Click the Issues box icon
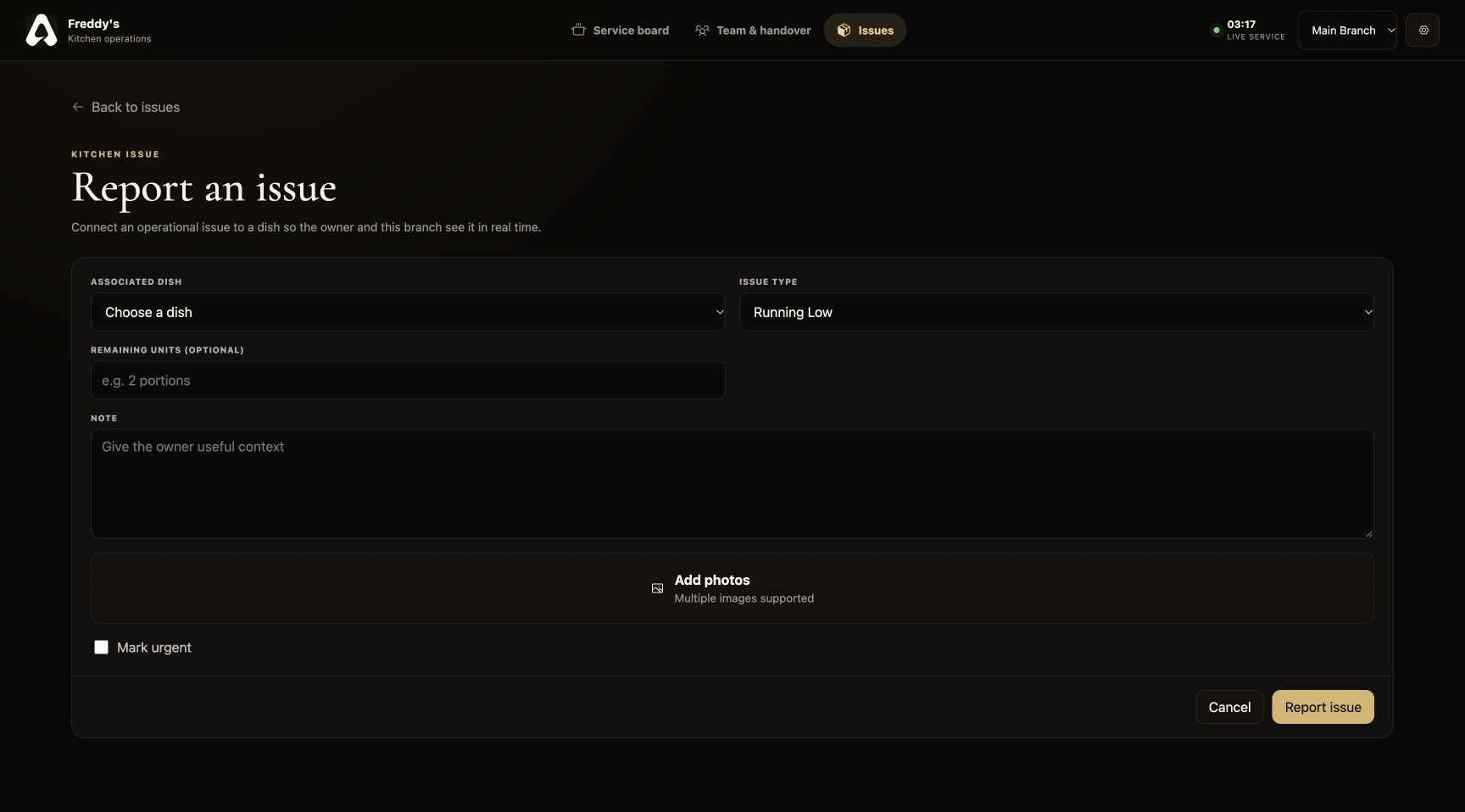This screenshot has height=812, width=1465. pos(844,31)
